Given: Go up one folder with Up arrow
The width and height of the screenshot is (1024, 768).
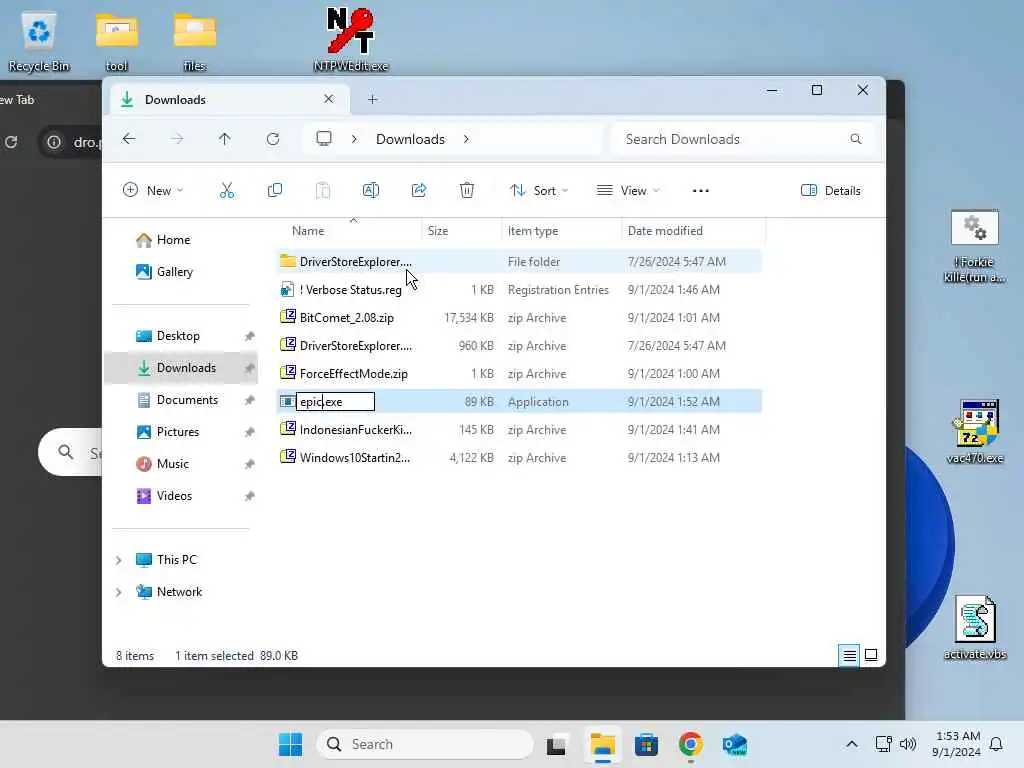Looking at the screenshot, I should (x=225, y=139).
